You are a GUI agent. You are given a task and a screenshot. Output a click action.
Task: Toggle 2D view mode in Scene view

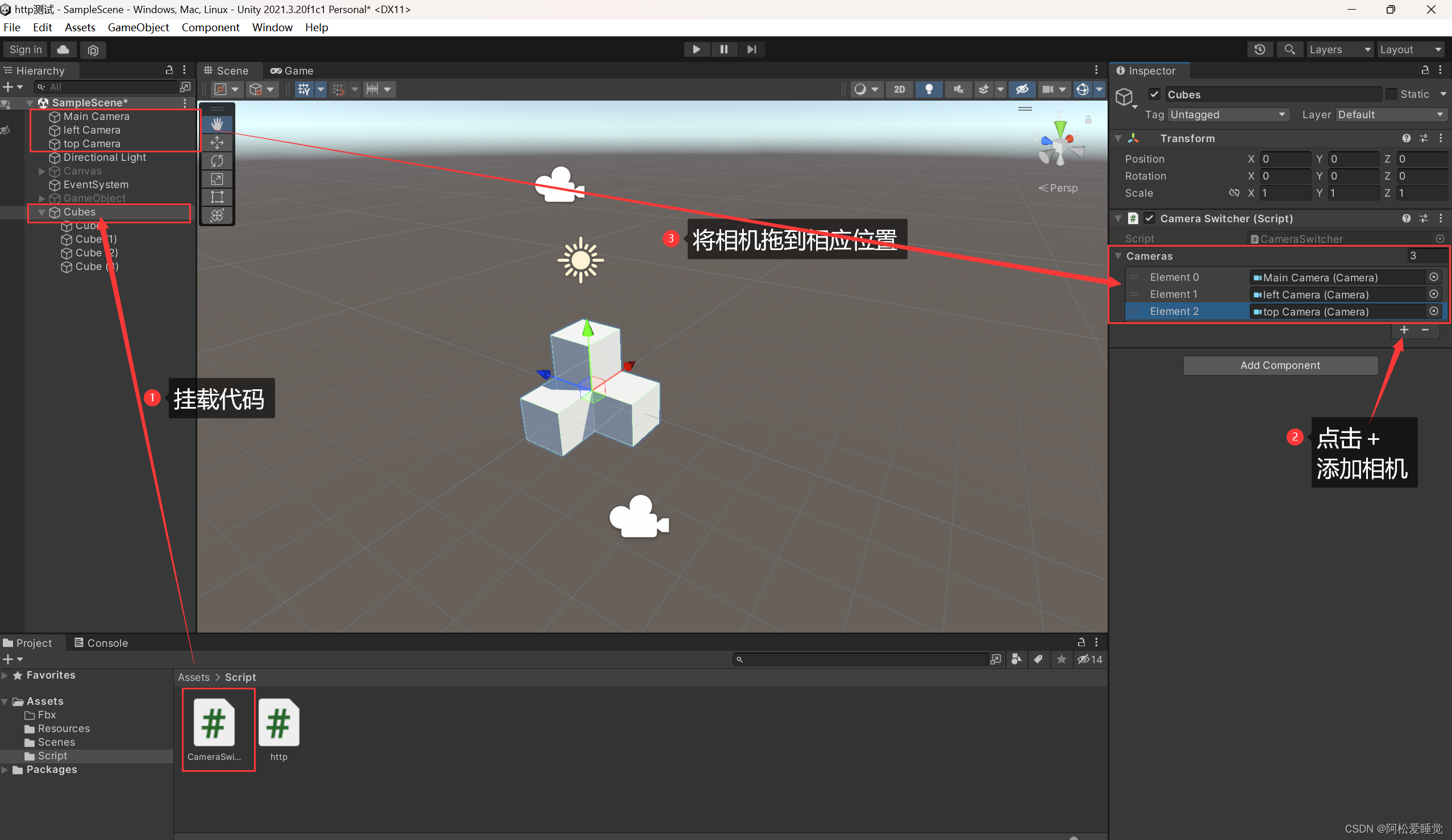click(900, 89)
